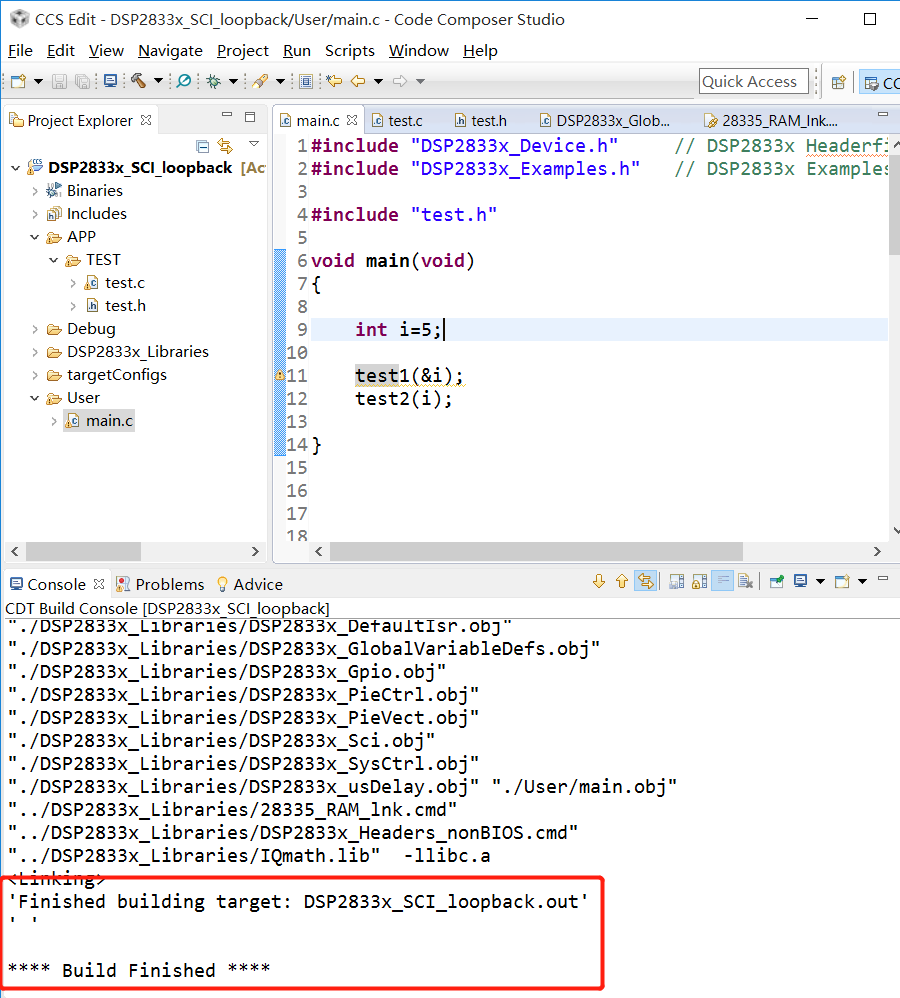900x998 pixels.
Task: Open the Edit menu
Action: click(x=60, y=51)
